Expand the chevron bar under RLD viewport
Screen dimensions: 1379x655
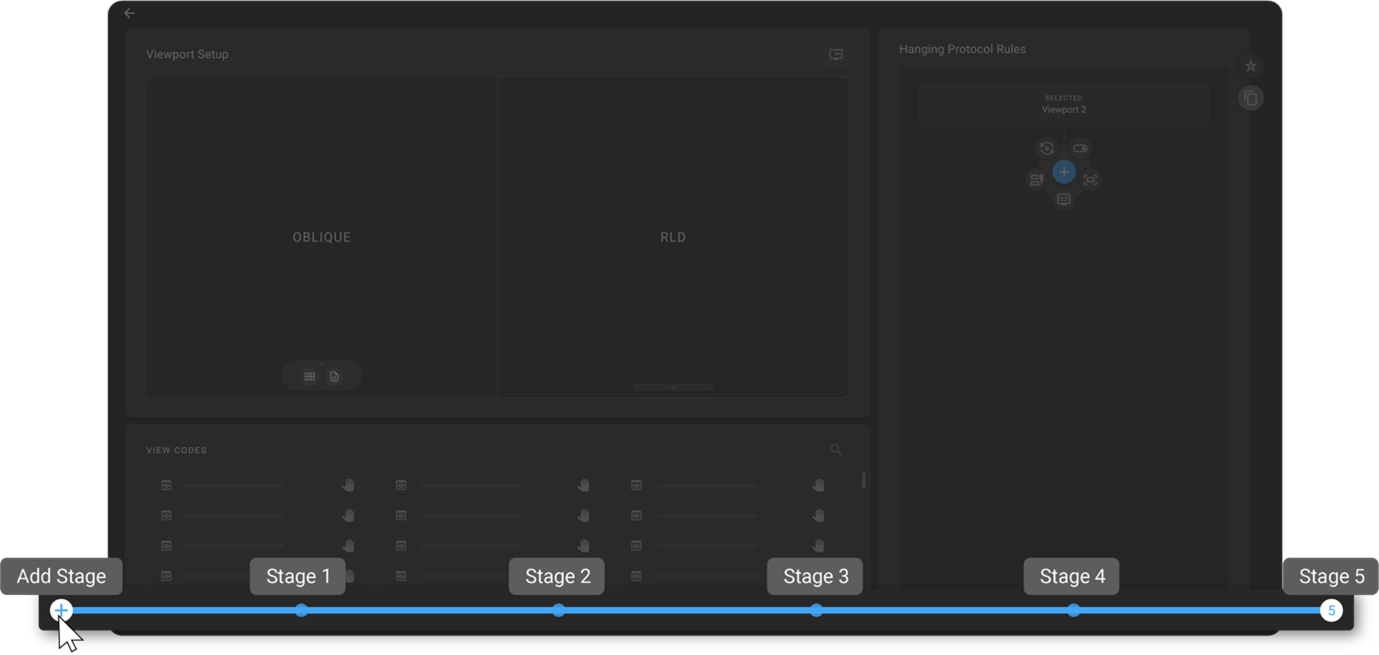pyautogui.click(x=673, y=387)
